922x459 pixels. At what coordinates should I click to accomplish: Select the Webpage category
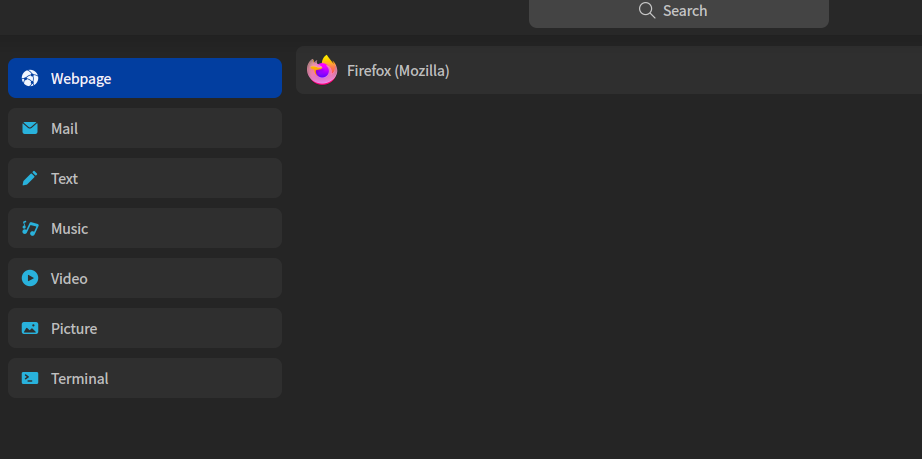tap(145, 78)
